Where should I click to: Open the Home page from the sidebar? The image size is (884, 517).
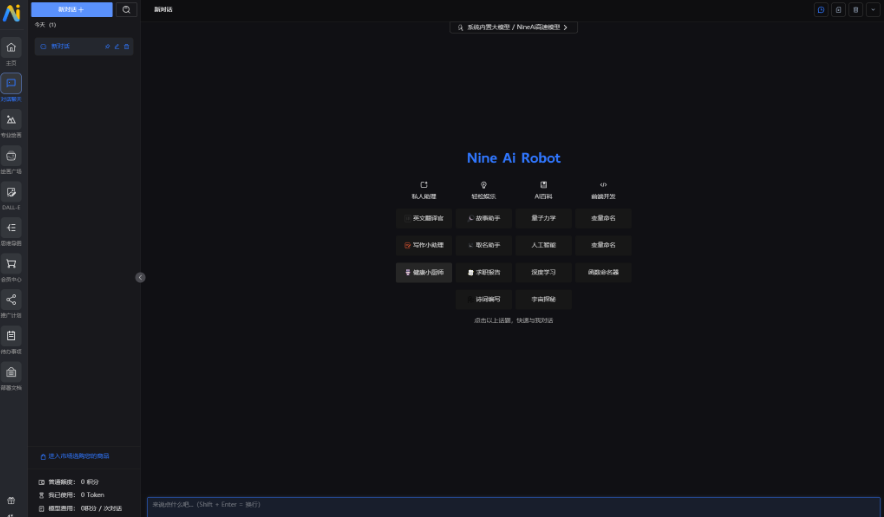(11, 48)
